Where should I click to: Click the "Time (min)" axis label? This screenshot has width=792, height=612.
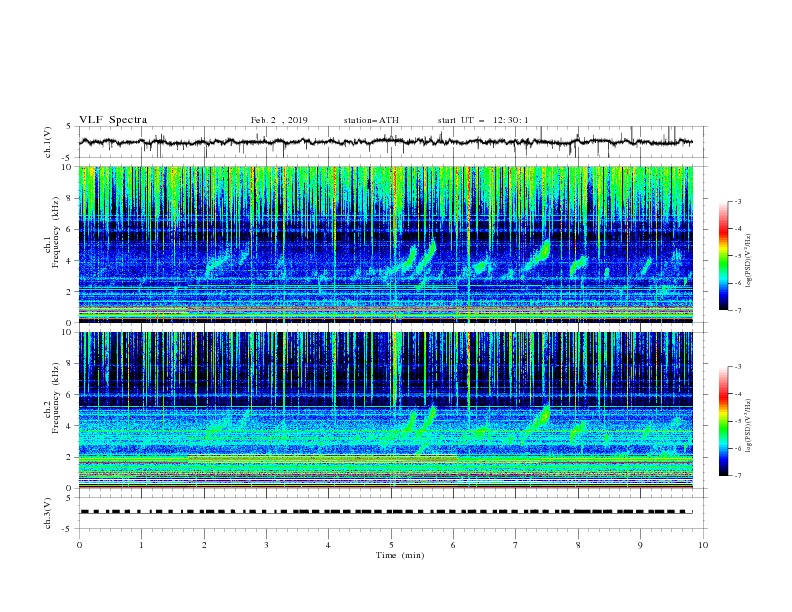point(400,555)
